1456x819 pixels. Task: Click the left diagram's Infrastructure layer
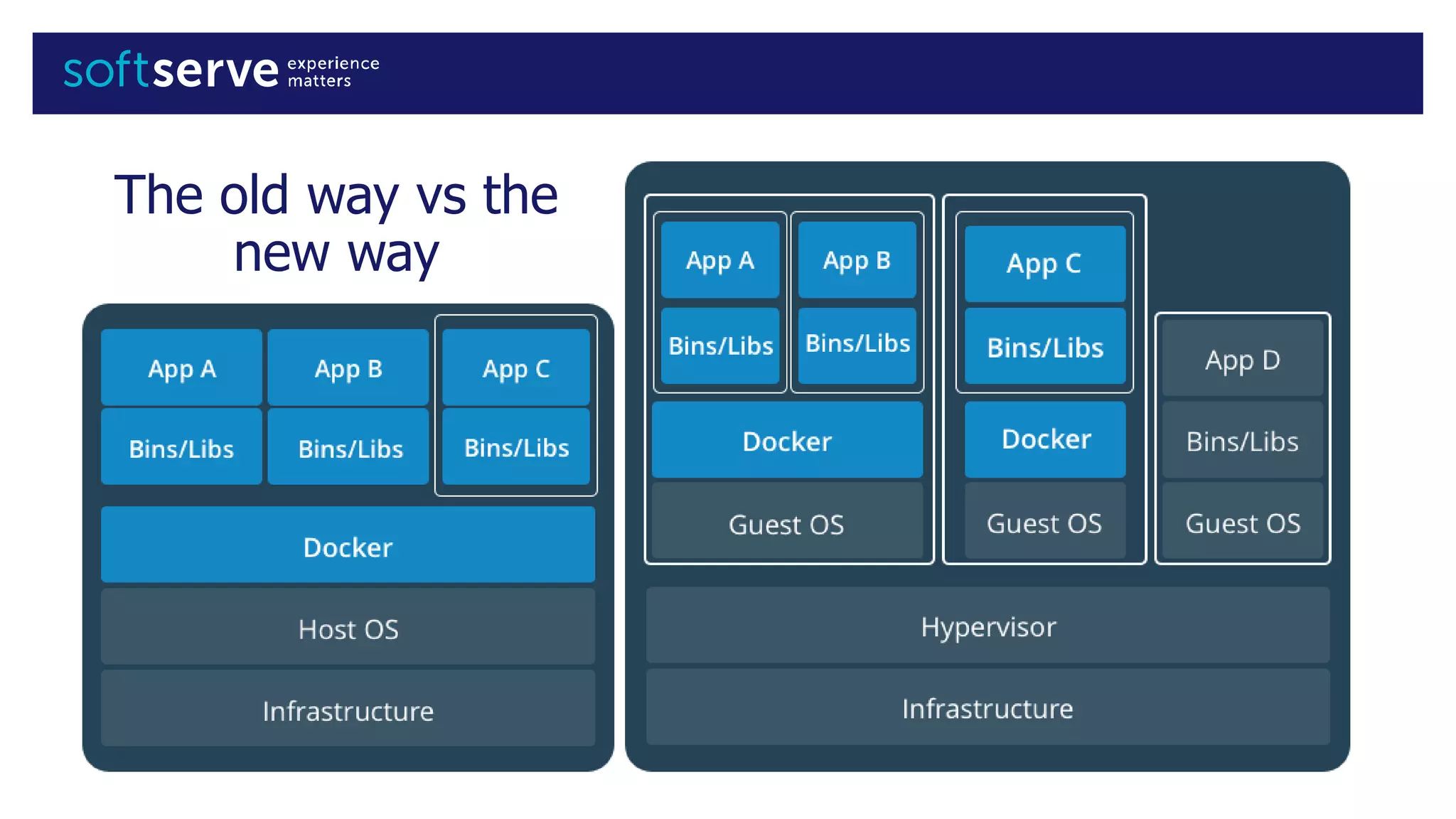tap(348, 710)
